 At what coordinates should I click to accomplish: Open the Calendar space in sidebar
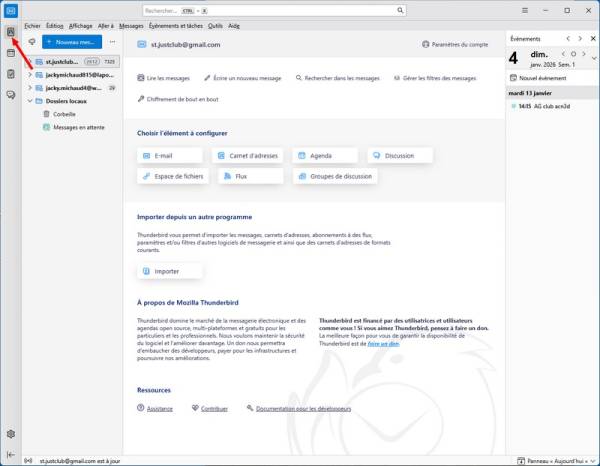point(11,74)
